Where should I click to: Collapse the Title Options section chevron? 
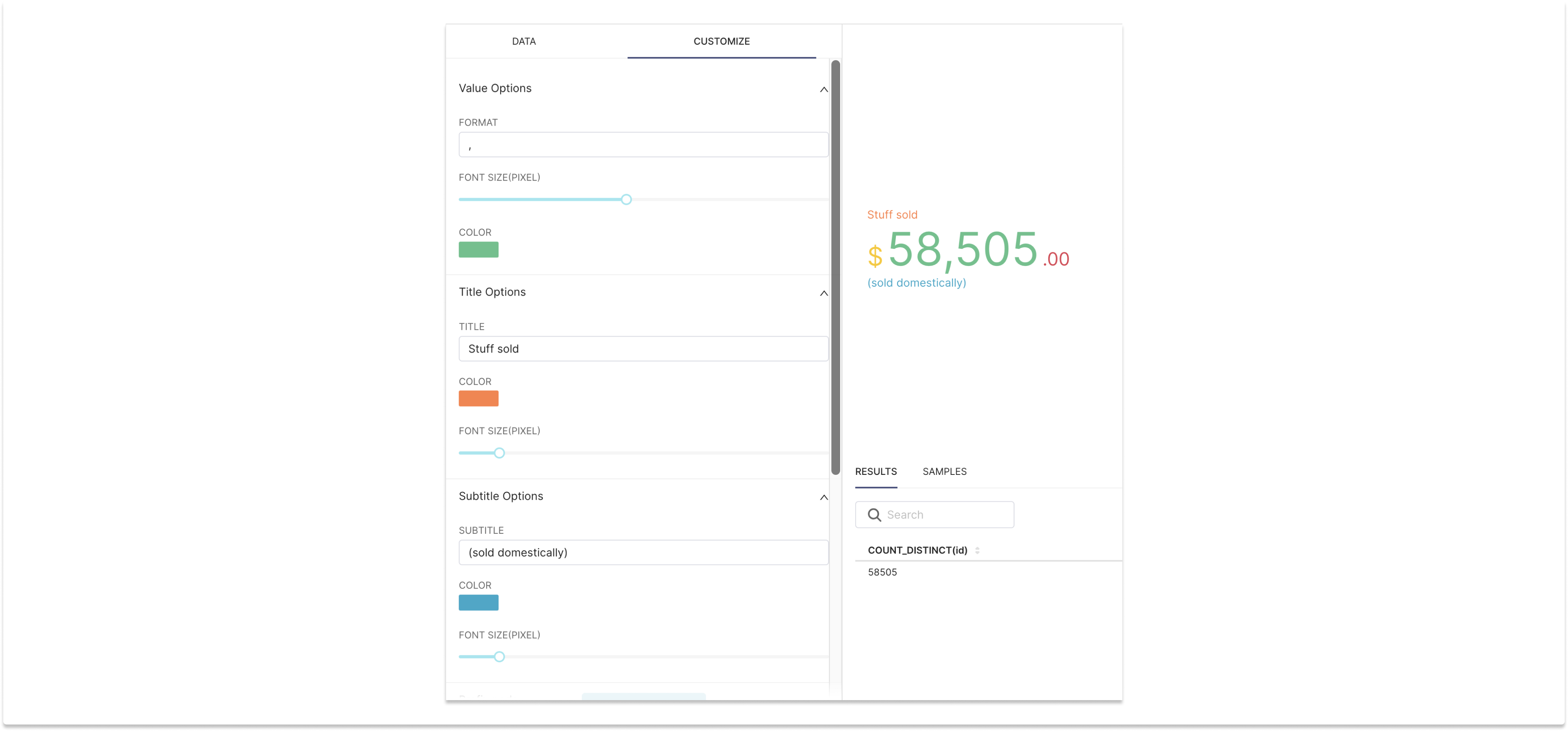pos(823,294)
